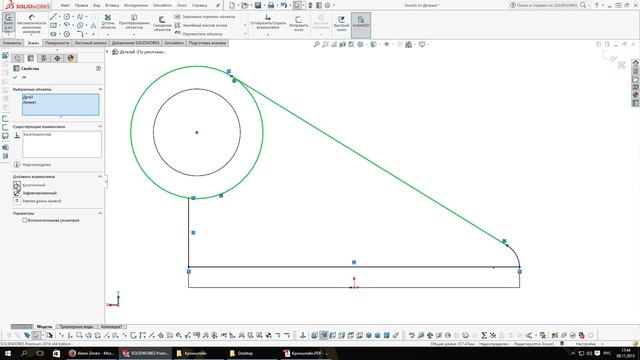Screen dimensions: 640x360
Task: Select the tangency entry in Existing Relations list
Action: tap(37, 134)
